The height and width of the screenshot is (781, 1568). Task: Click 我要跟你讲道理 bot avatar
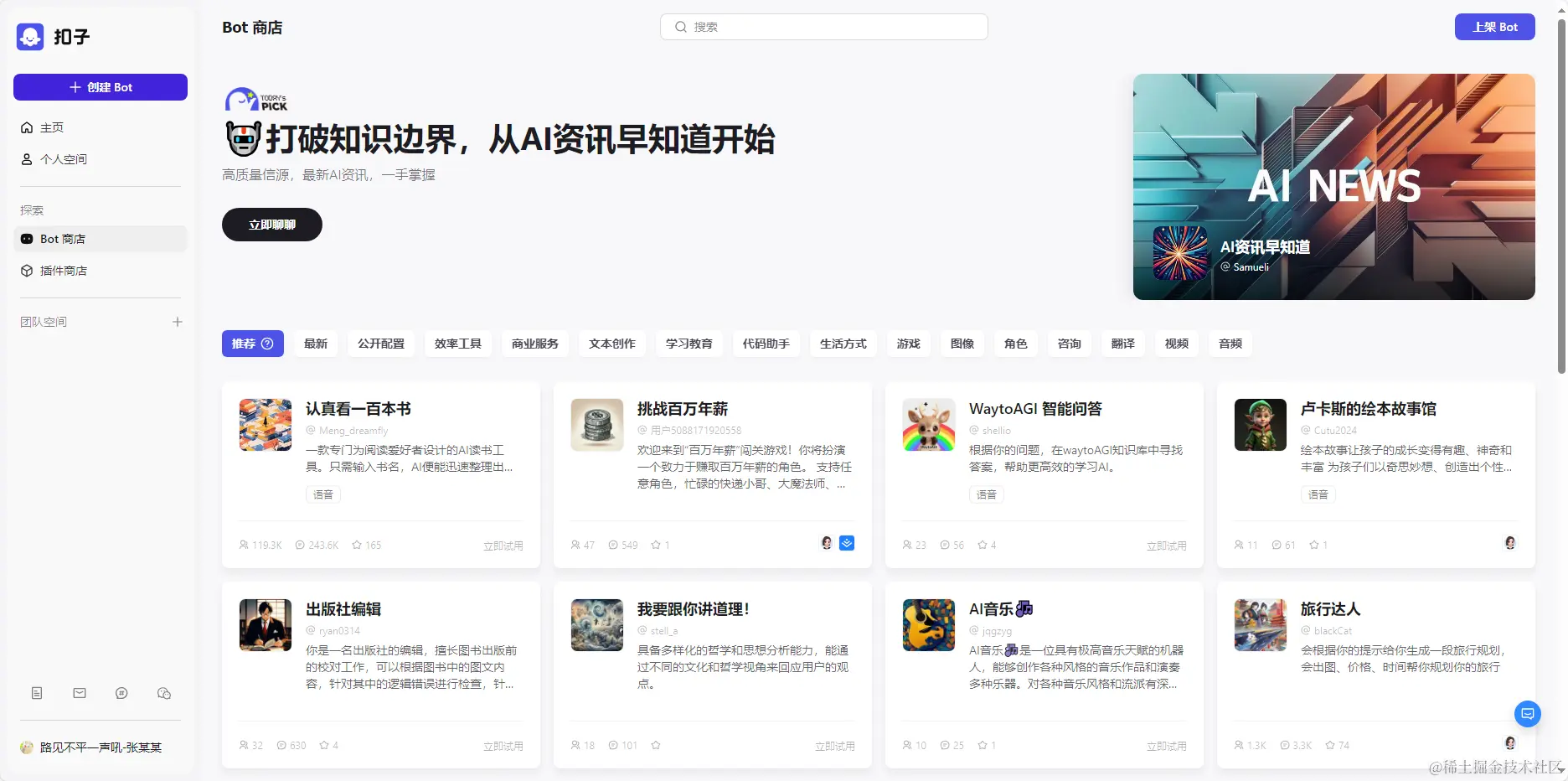pyautogui.click(x=597, y=625)
